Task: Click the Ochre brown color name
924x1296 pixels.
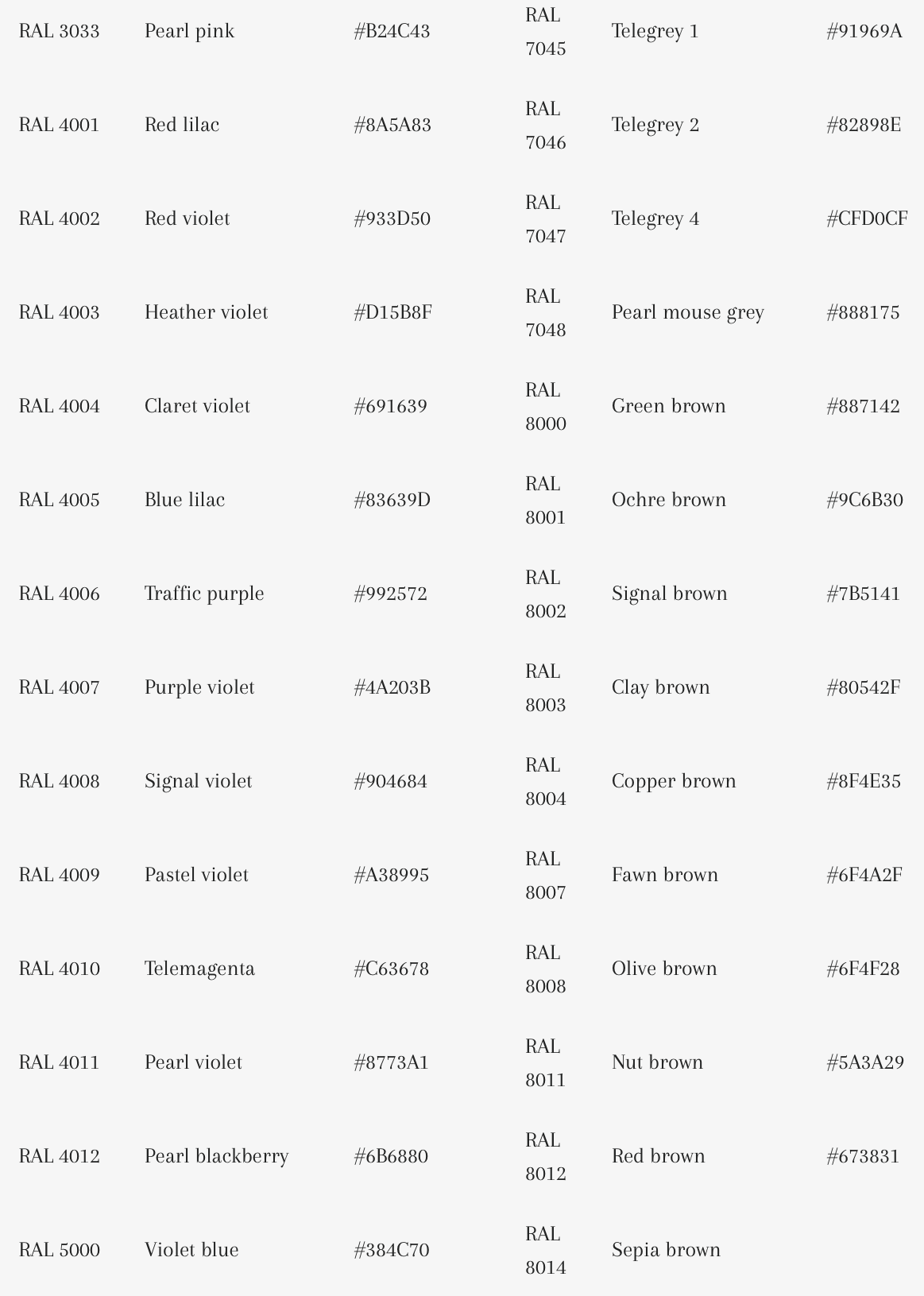Action: point(668,501)
